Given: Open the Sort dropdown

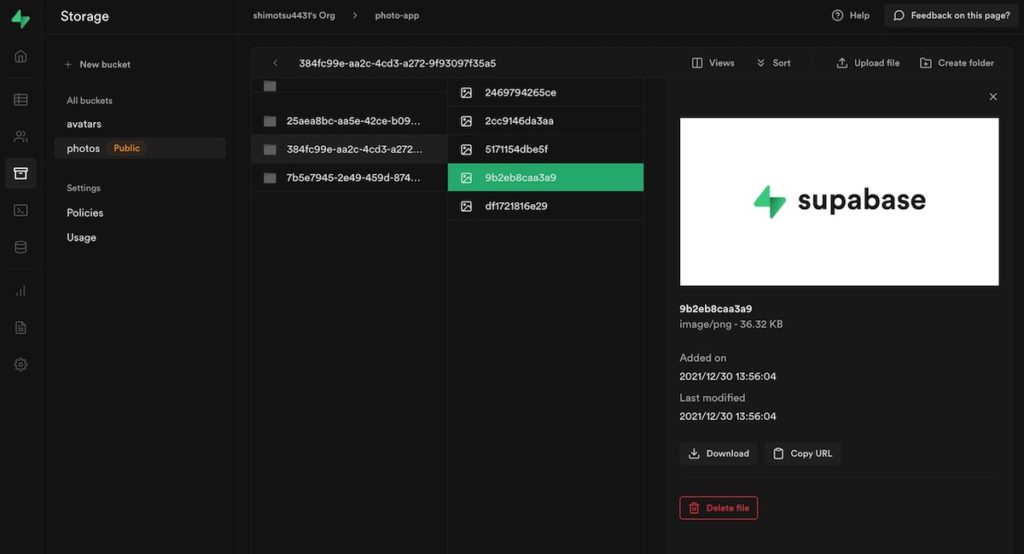Looking at the screenshot, I should coord(773,63).
